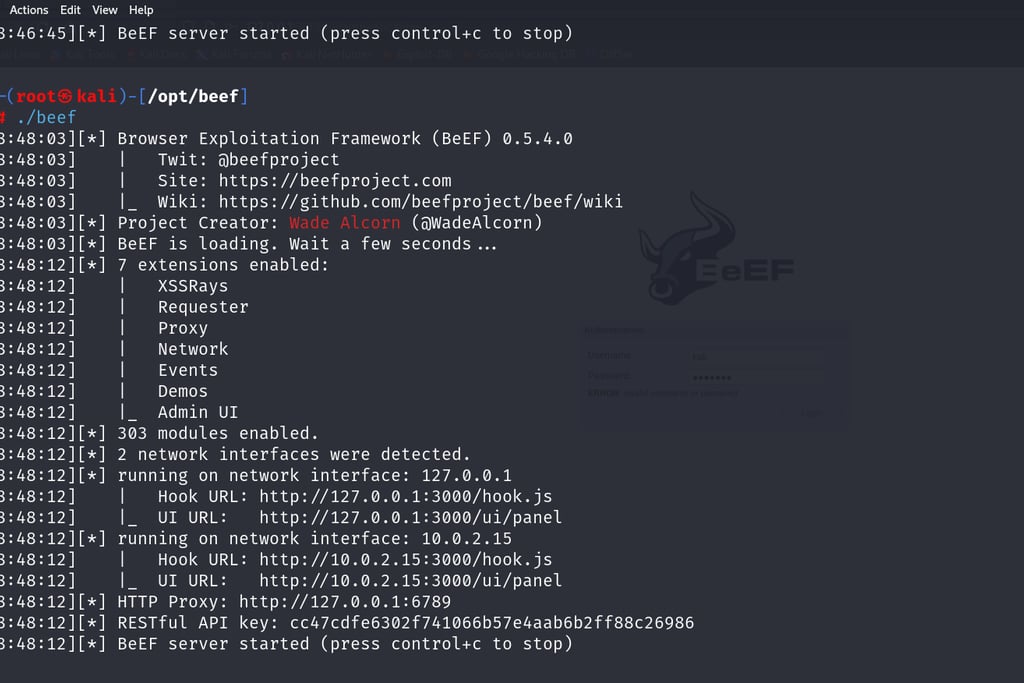
Task: Open the Edit menu
Action: [x=70, y=10]
